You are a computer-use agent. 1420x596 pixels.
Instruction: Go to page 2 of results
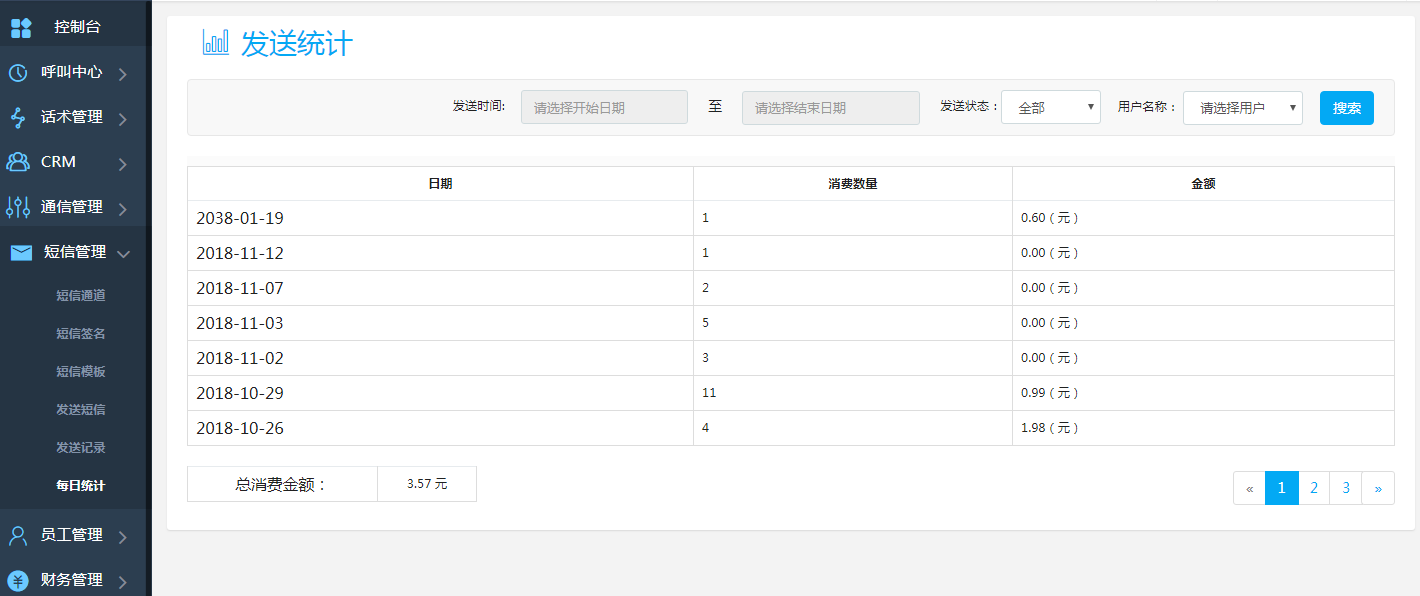pyautogui.click(x=1314, y=488)
